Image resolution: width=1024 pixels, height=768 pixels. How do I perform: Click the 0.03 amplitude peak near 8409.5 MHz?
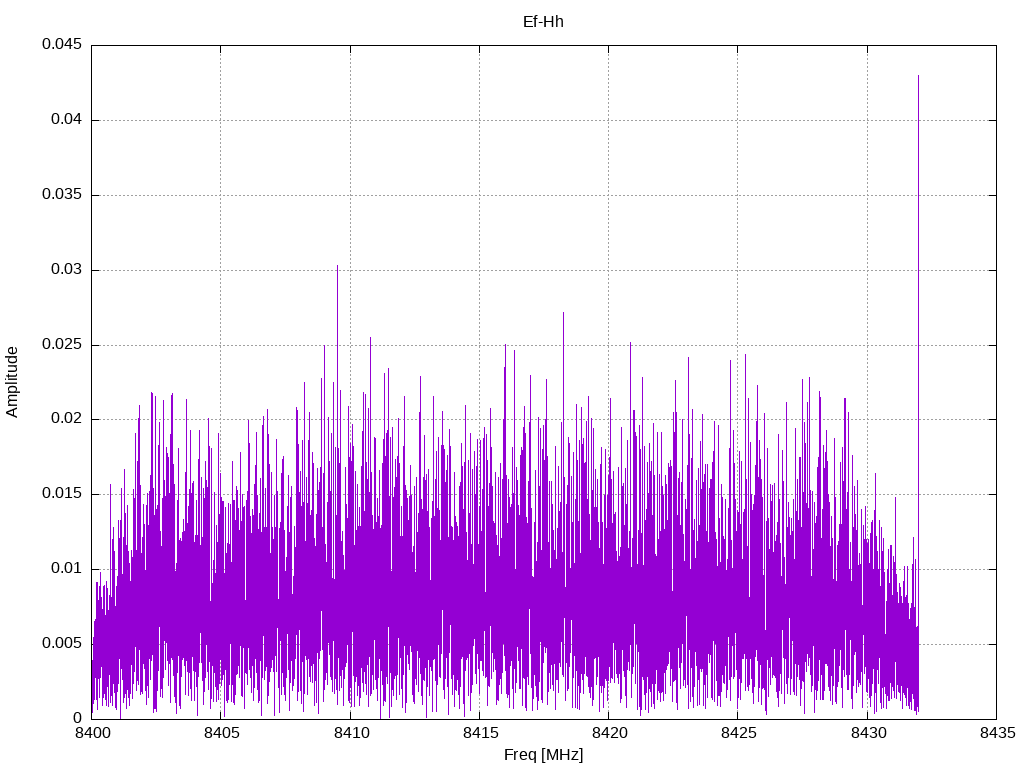click(x=337, y=267)
